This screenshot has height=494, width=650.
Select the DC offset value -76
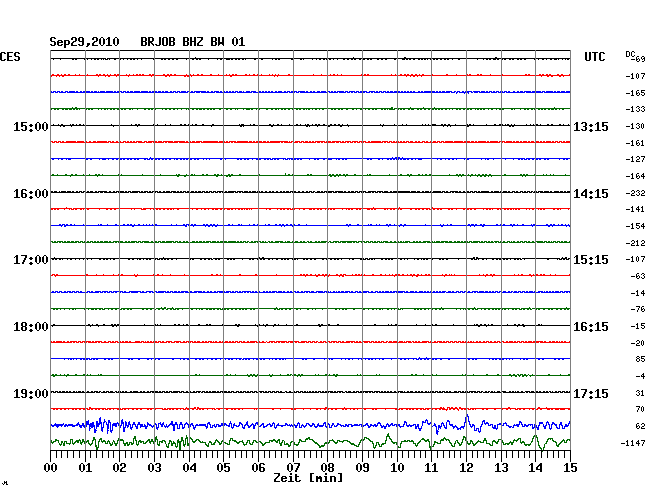(x=638, y=309)
